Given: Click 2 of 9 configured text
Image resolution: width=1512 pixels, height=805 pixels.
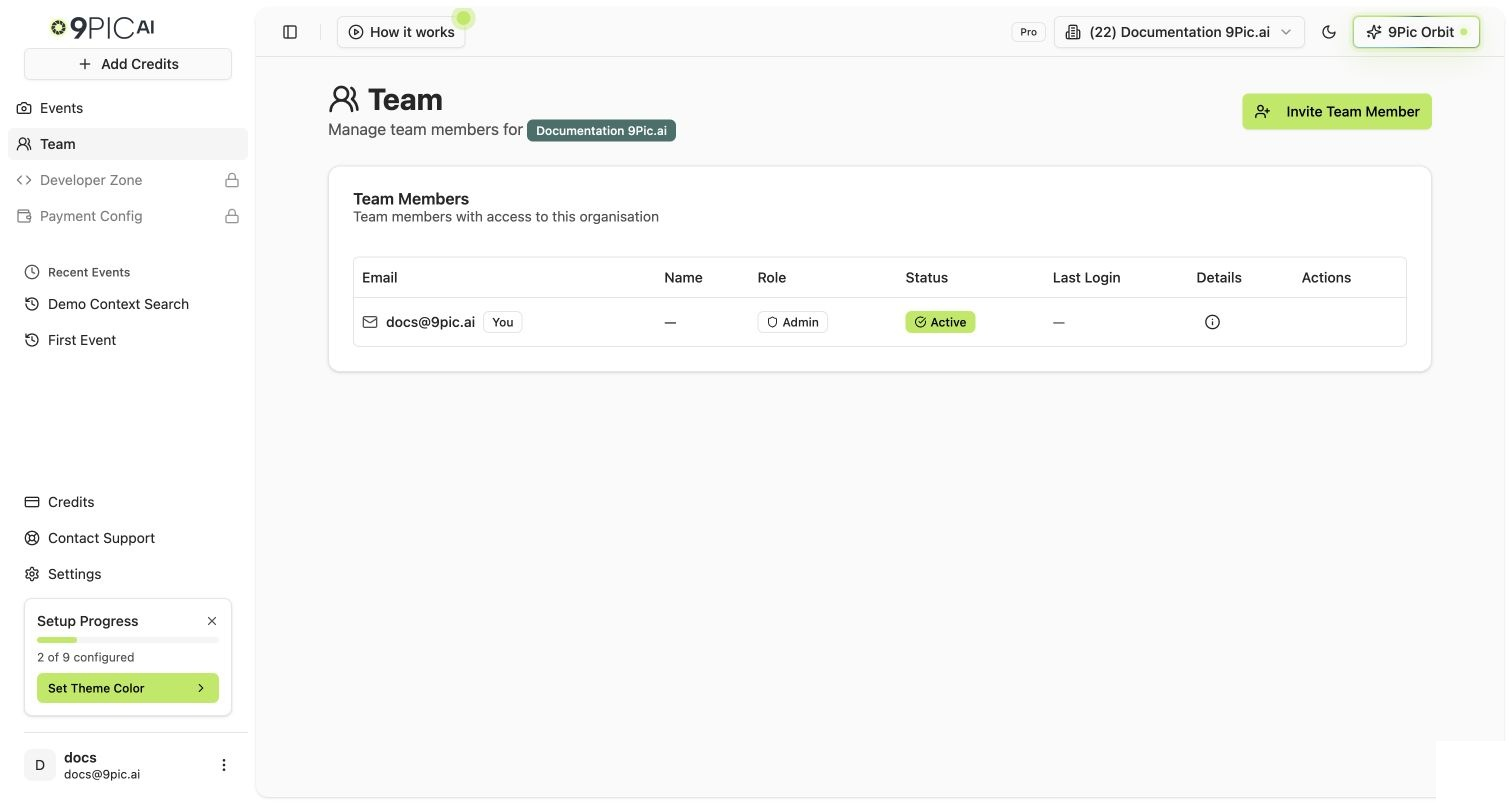Looking at the screenshot, I should click(86, 657).
